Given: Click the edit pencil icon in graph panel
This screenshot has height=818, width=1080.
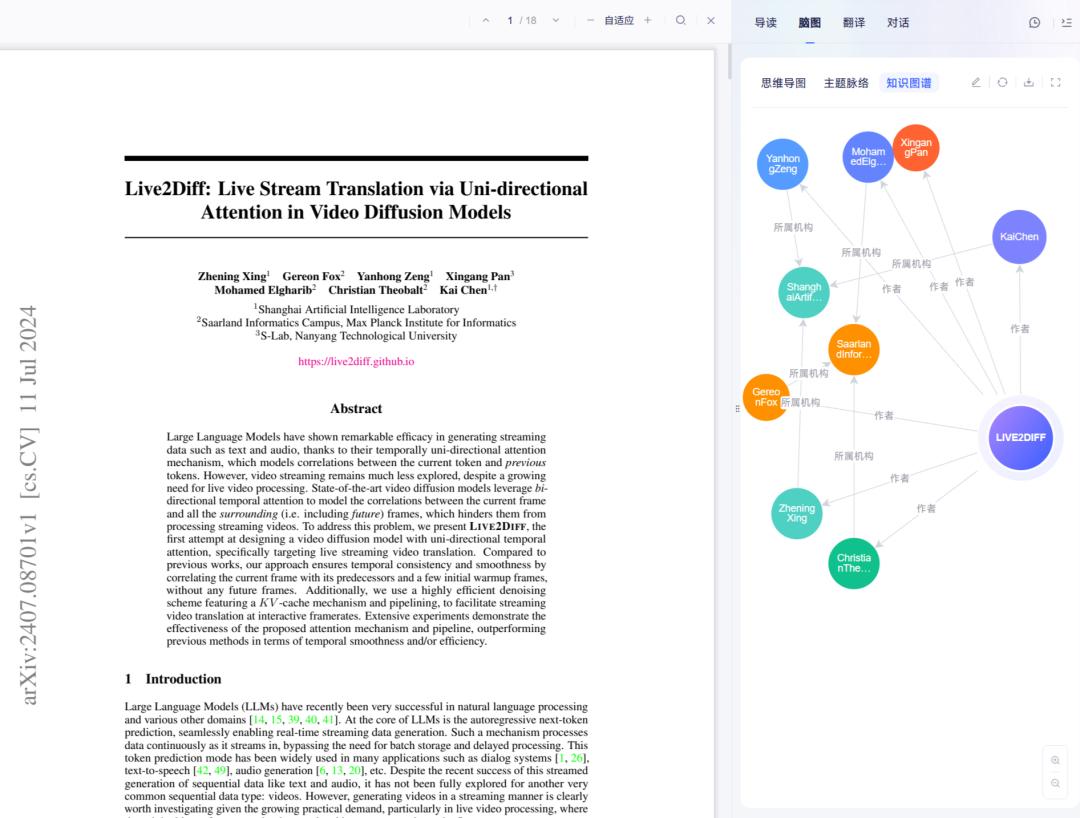Looking at the screenshot, I should coord(976,83).
